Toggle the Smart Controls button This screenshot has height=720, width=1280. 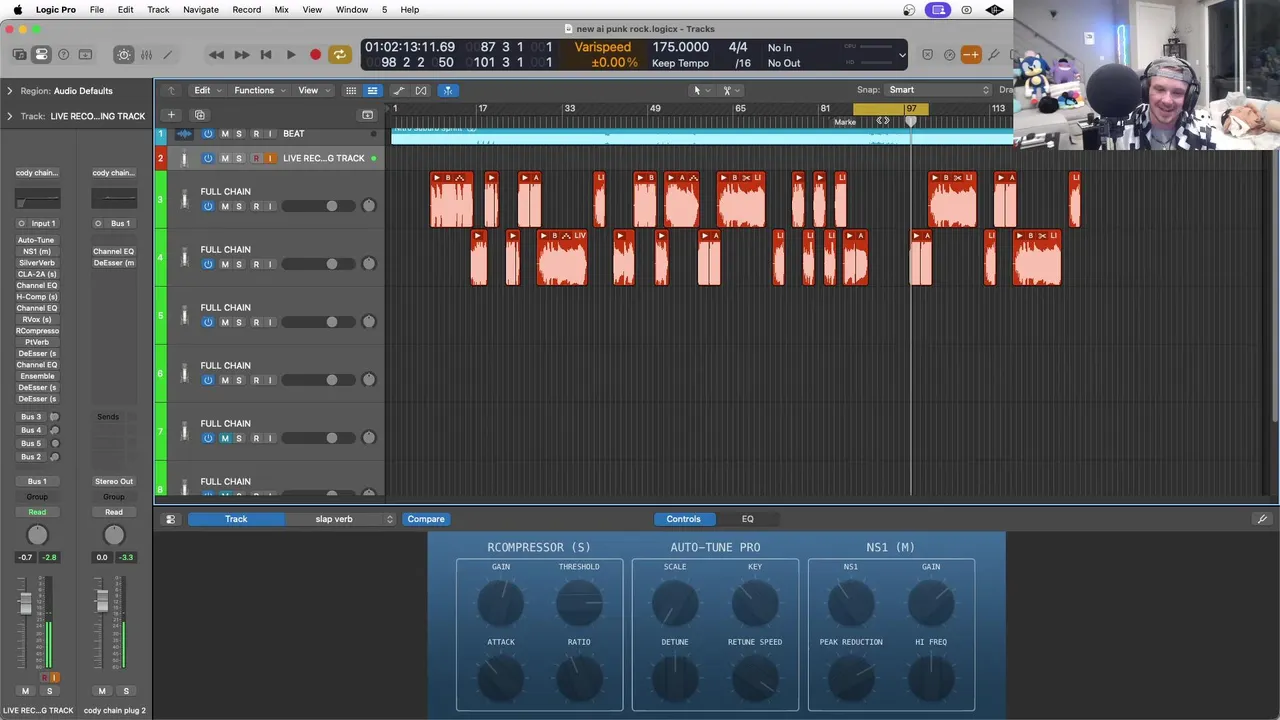click(x=124, y=54)
